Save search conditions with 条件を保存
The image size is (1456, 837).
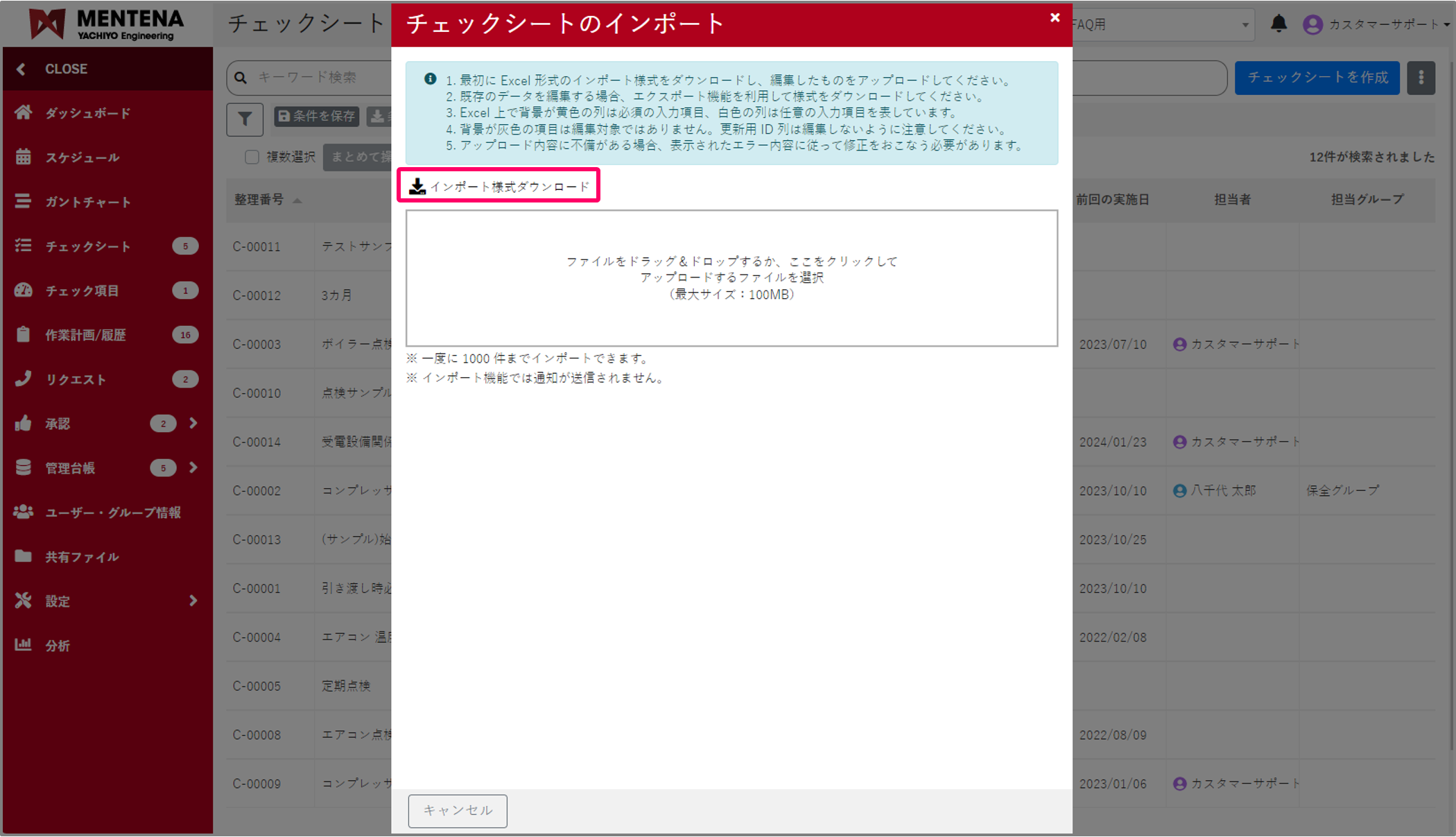coord(316,117)
